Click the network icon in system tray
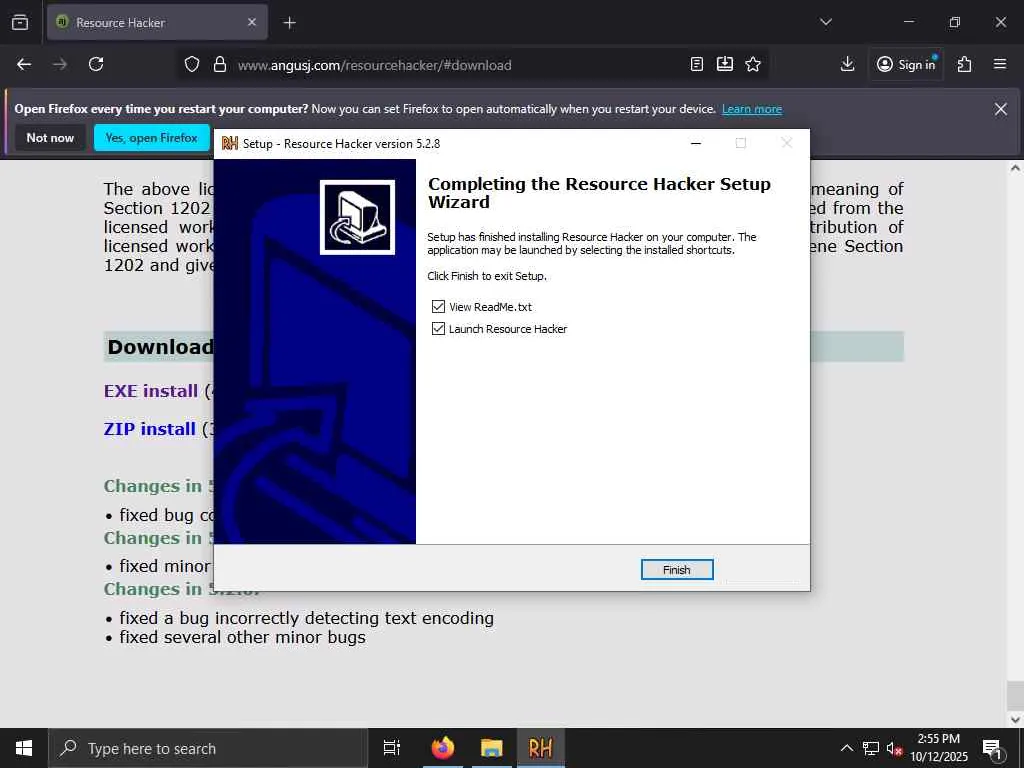This screenshot has width=1024, height=768. [x=871, y=748]
